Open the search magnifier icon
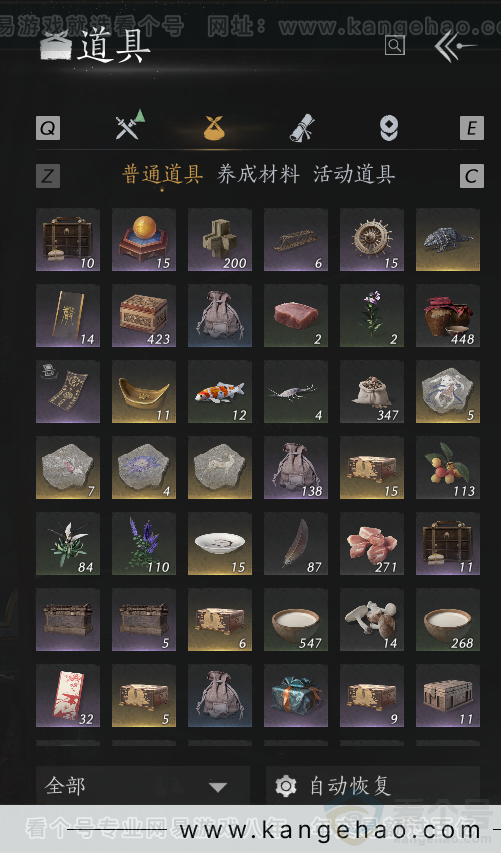Image resolution: width=501 pixels, height=854 pixels. point(395,45)
